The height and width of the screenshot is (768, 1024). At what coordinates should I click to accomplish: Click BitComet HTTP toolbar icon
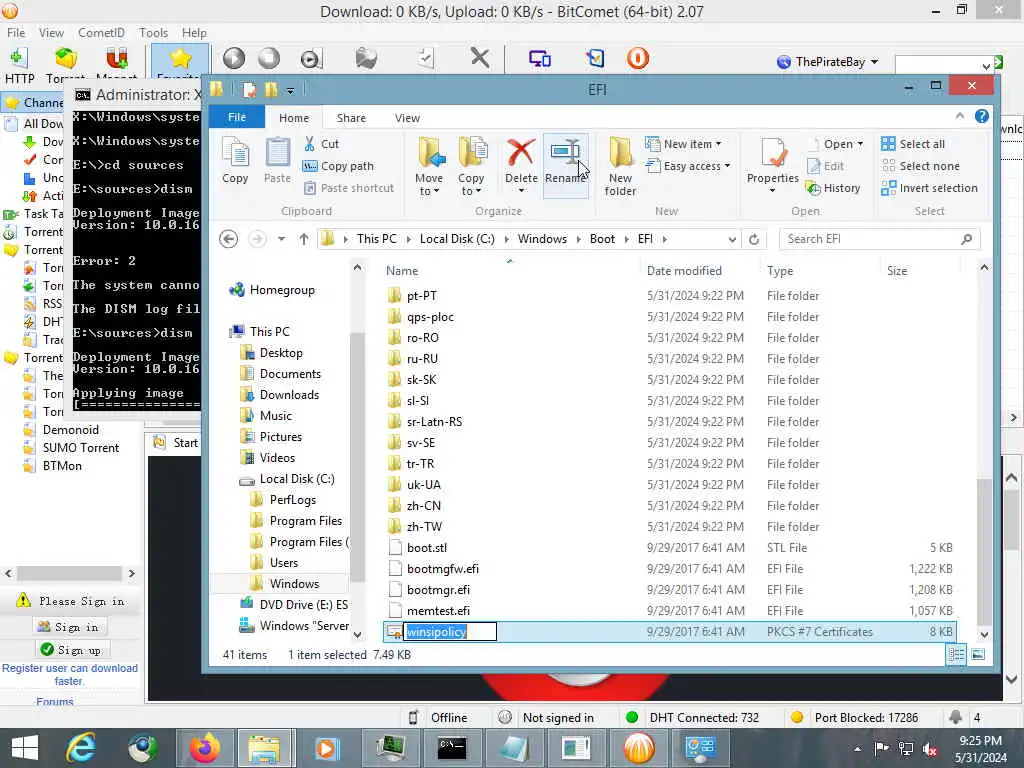coord(19,65)
